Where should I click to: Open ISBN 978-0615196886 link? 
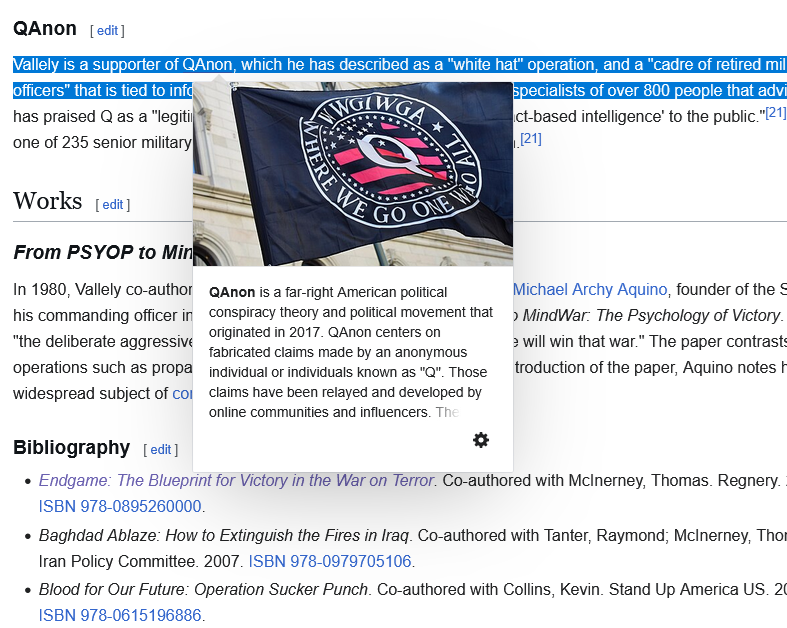tap(120, 615)
